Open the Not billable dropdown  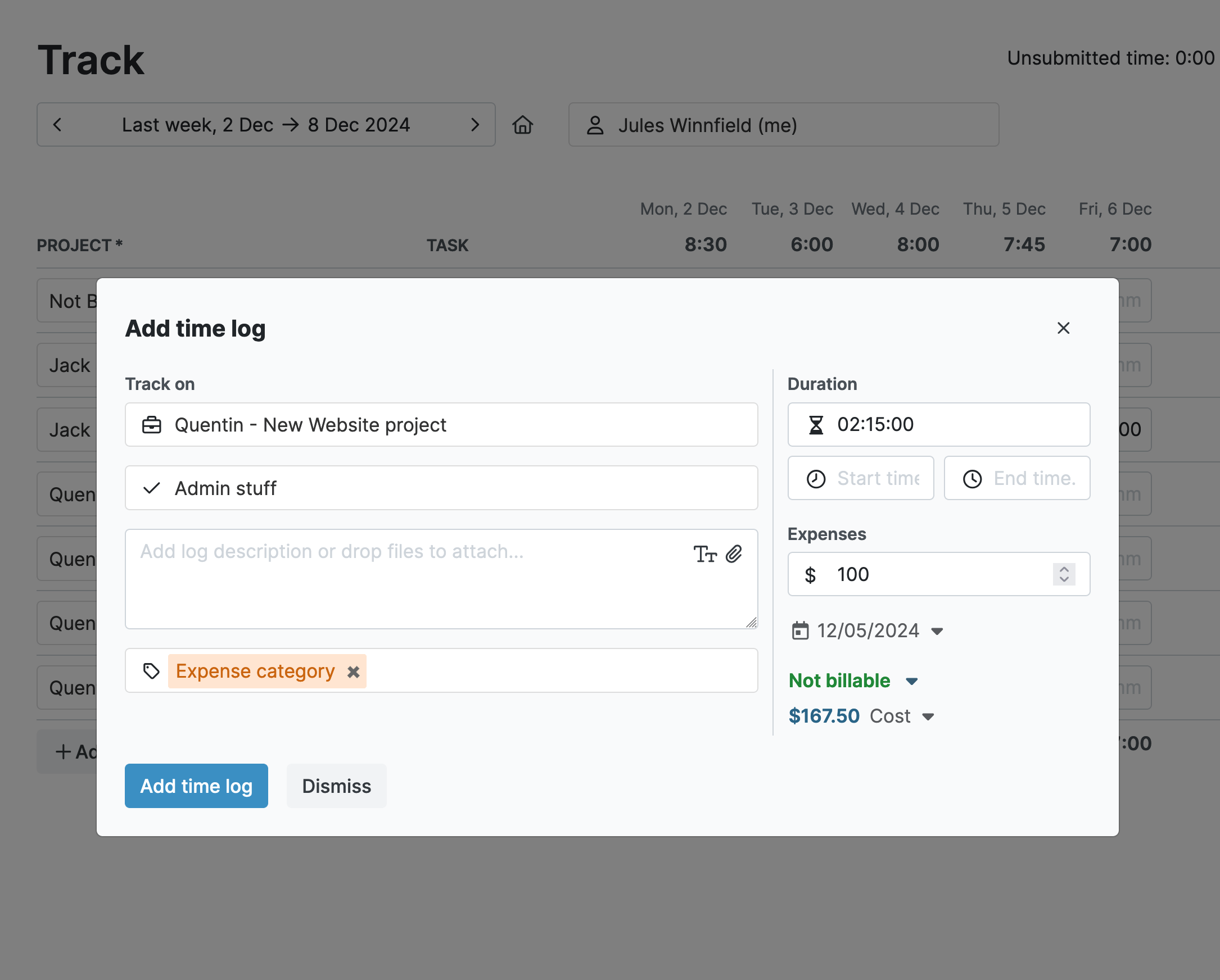coord(911,681)
